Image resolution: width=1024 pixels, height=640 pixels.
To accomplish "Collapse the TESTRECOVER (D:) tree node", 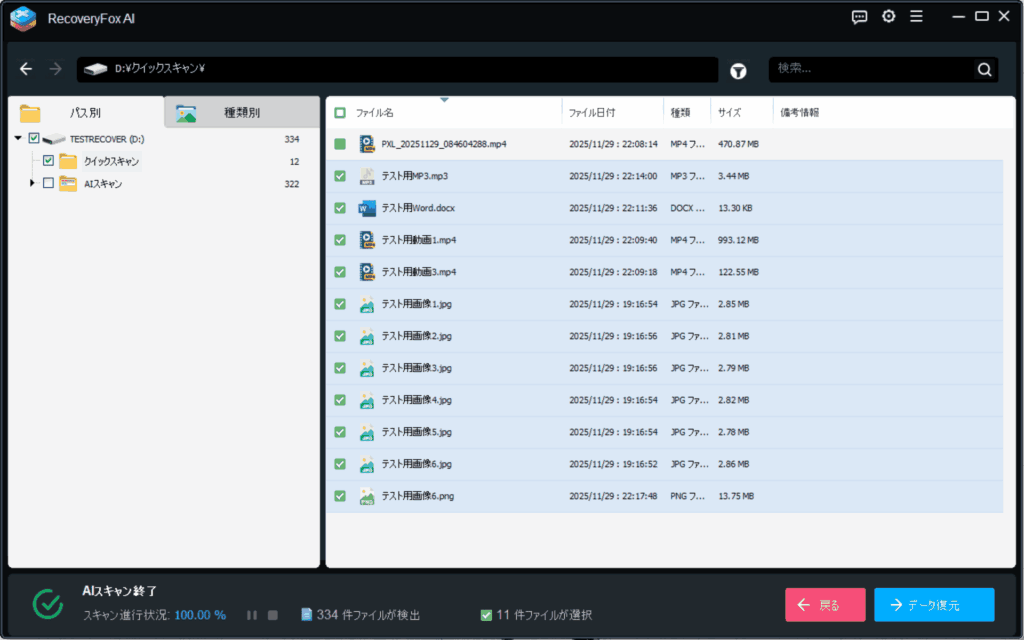I will click(x=19, y=139).
